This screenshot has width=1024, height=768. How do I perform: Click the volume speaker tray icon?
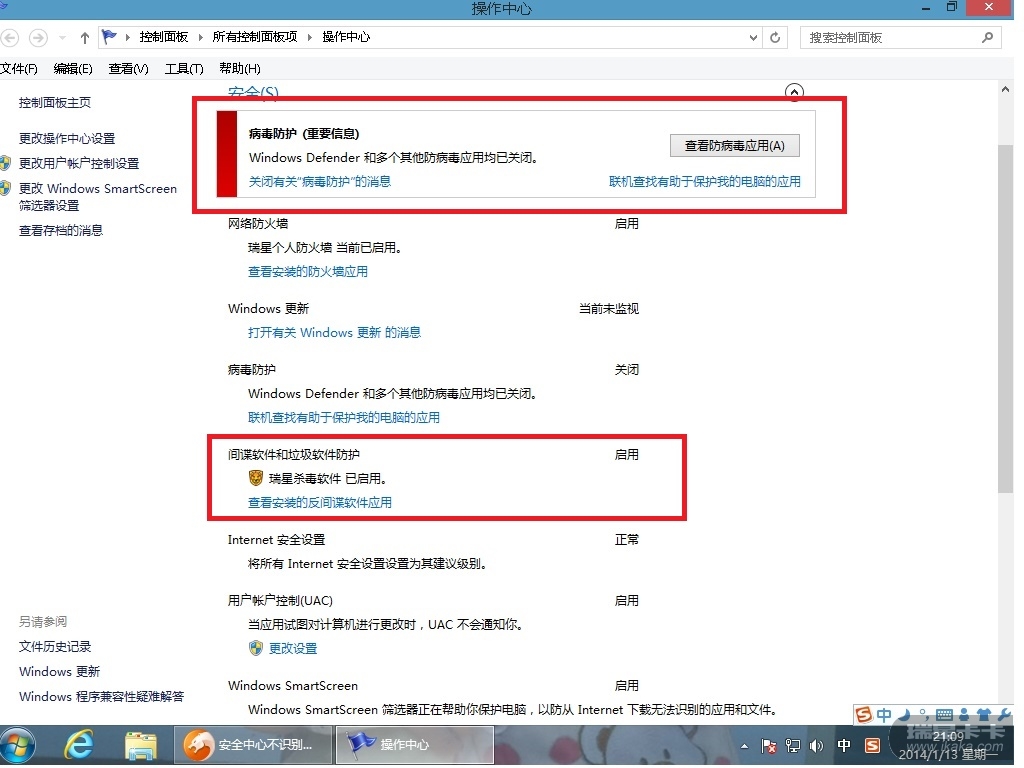click(816, 746)
